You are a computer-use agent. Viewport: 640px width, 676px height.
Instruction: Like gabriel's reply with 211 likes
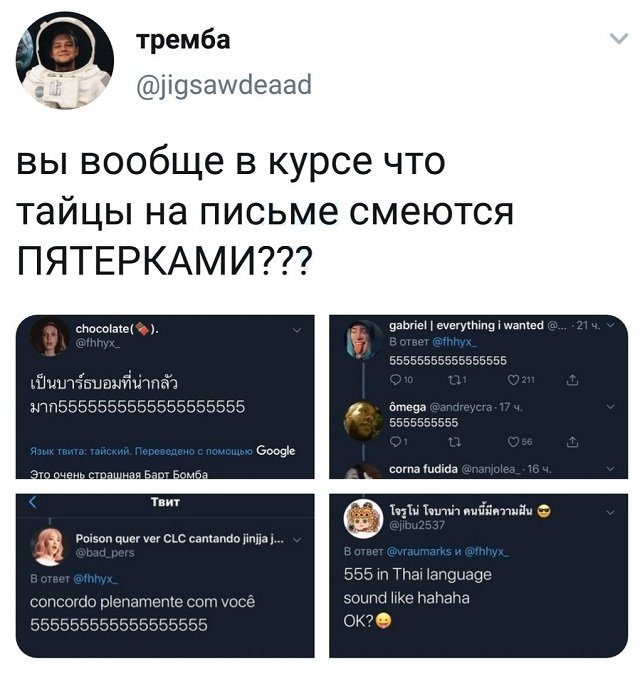[x=513, y=380]
